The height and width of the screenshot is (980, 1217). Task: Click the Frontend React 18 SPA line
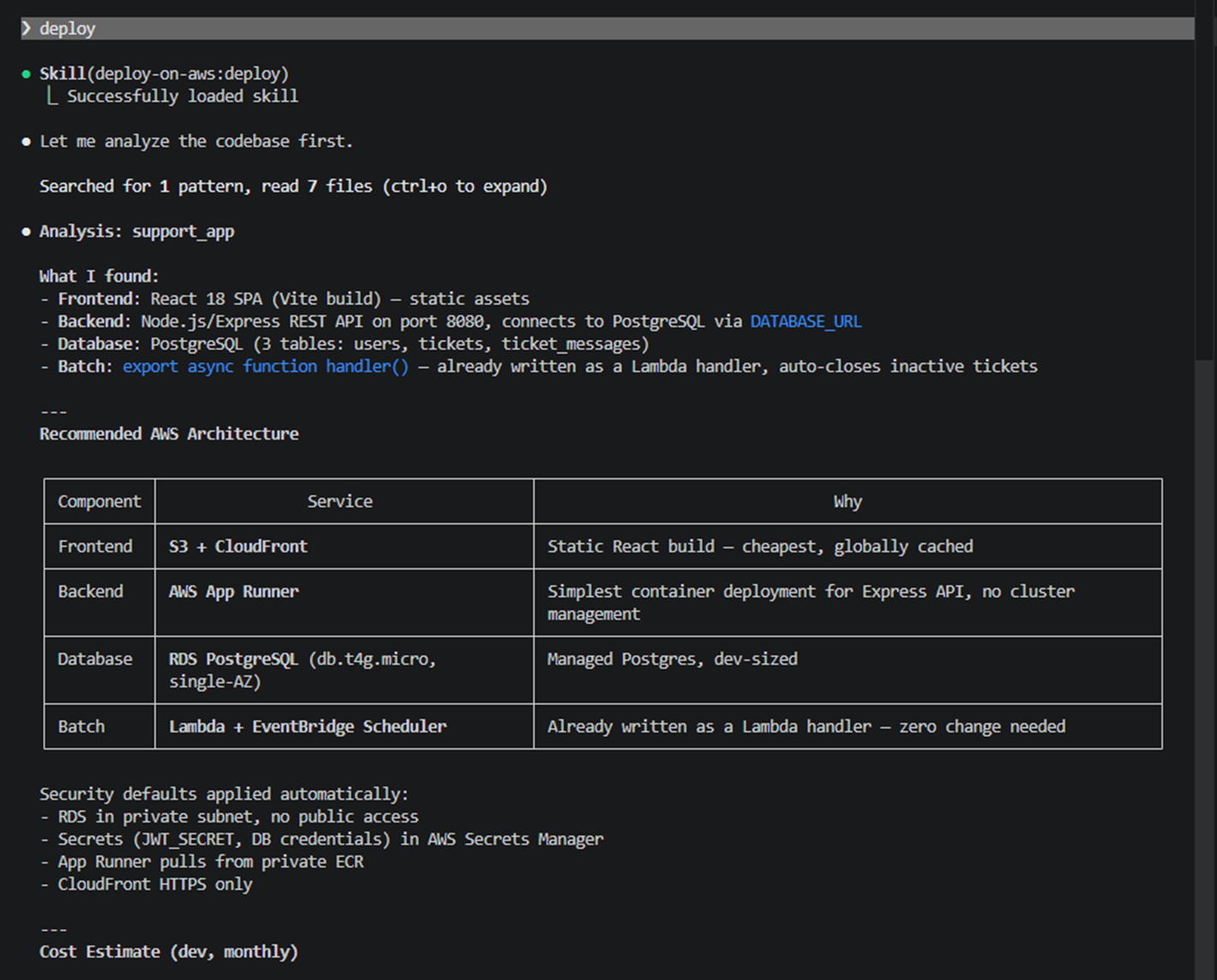coord(284,299)
